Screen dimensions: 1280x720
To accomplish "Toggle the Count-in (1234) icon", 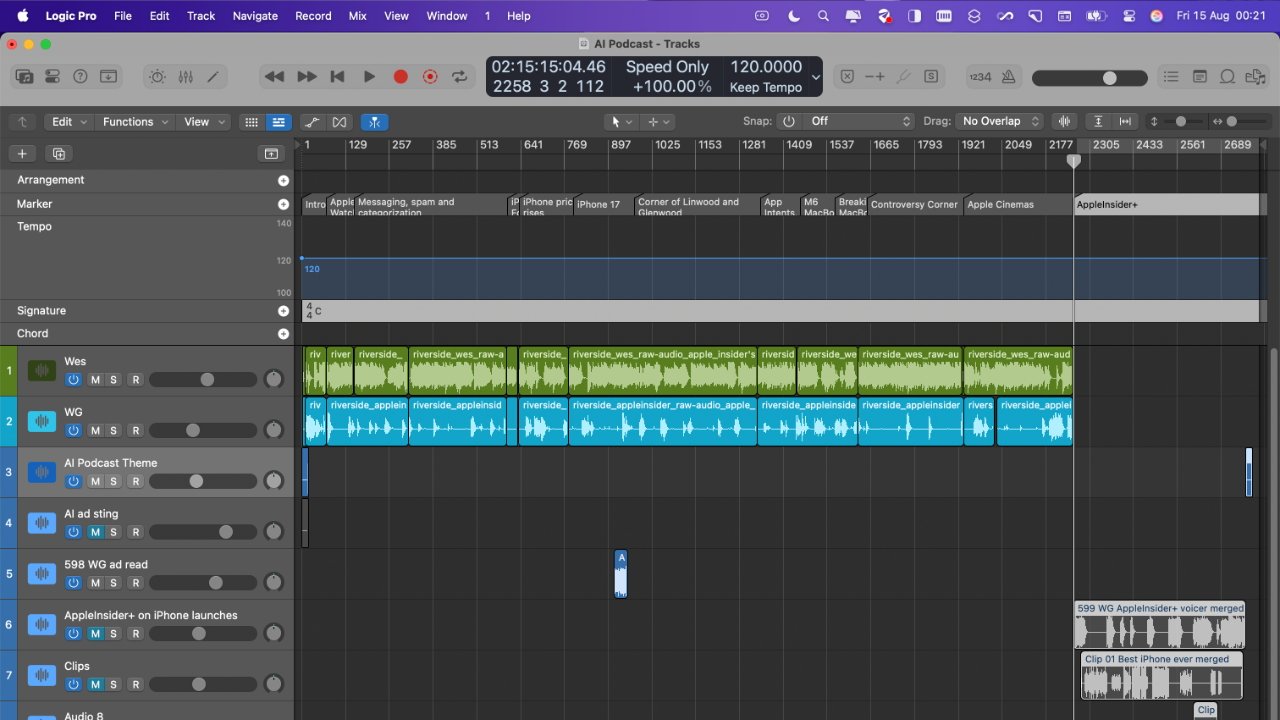I will 982,76.
